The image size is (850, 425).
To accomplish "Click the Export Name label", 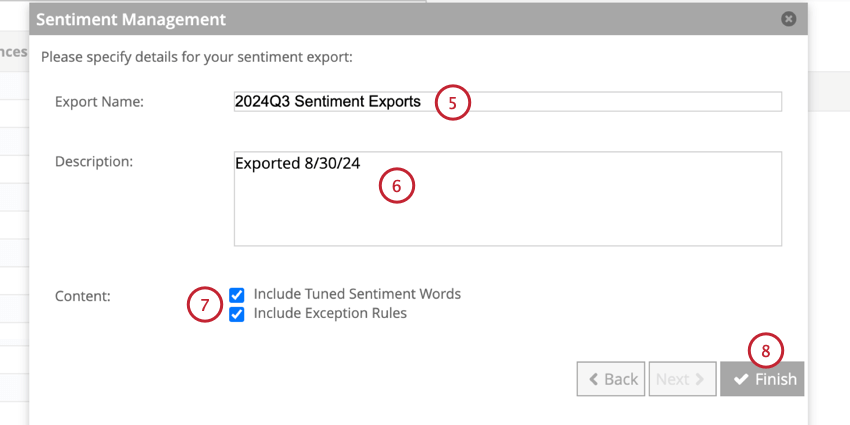I will pos(100,102).
